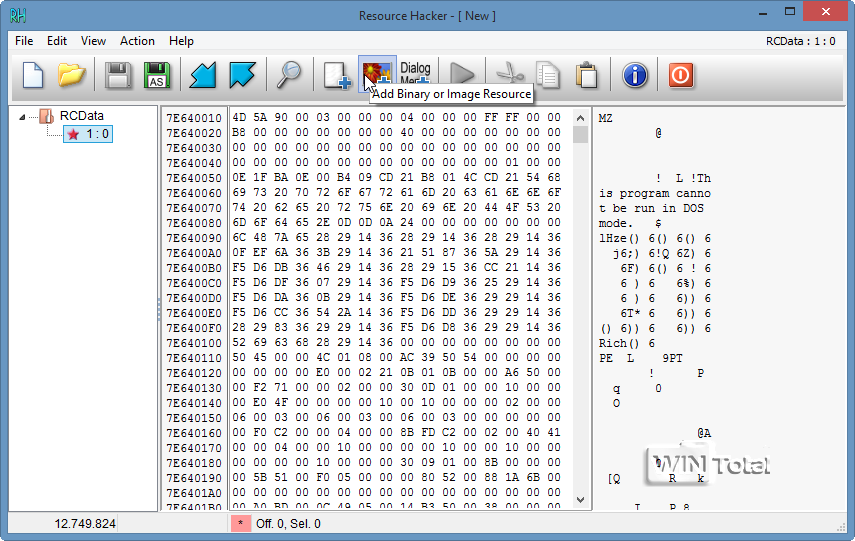This screenshot has height=541, width=855.
Task: Click the New blank script icon
Action: (x=33, y=75)
